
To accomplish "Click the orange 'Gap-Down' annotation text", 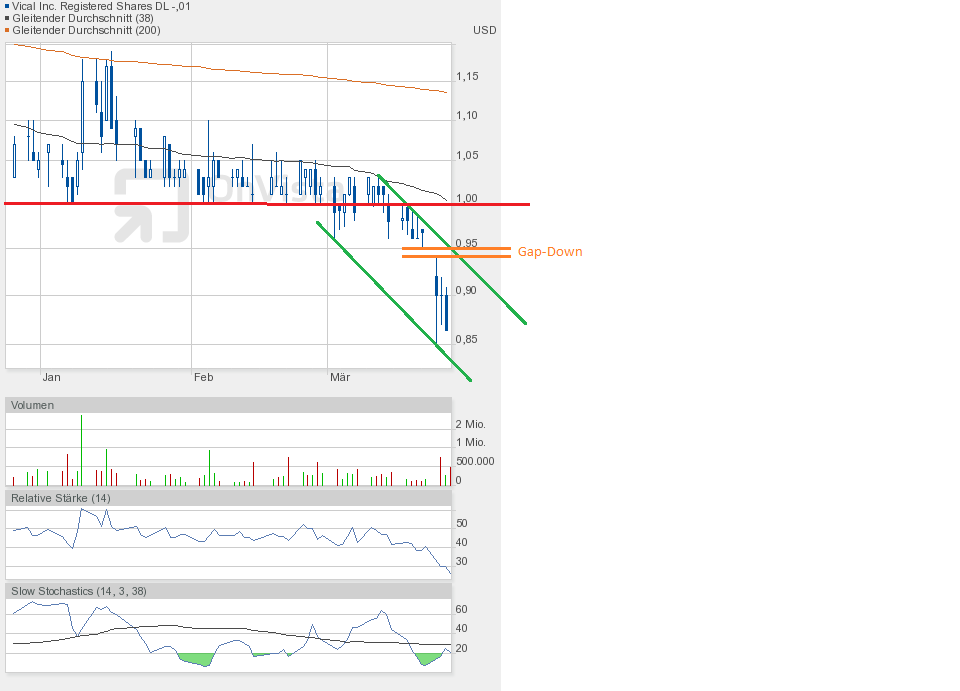I will coord(550,252).
